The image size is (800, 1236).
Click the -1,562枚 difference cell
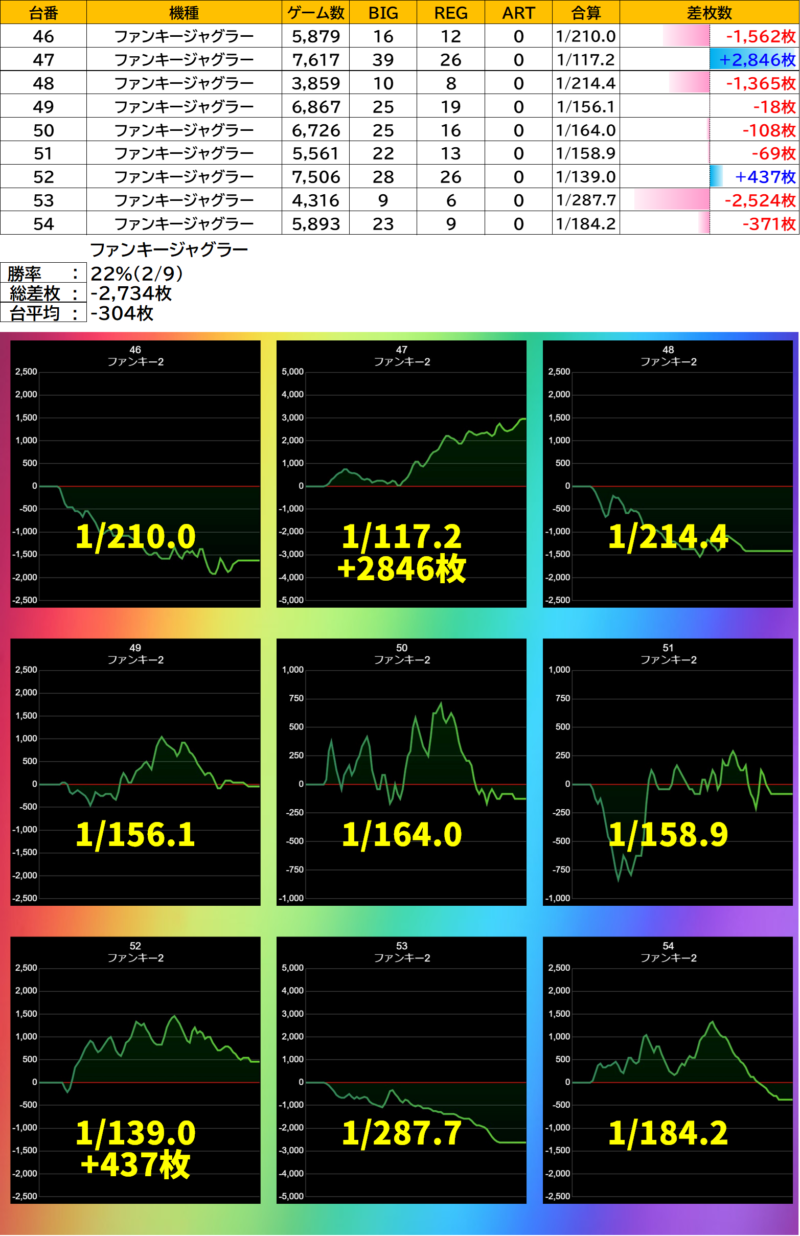[710, 37]
